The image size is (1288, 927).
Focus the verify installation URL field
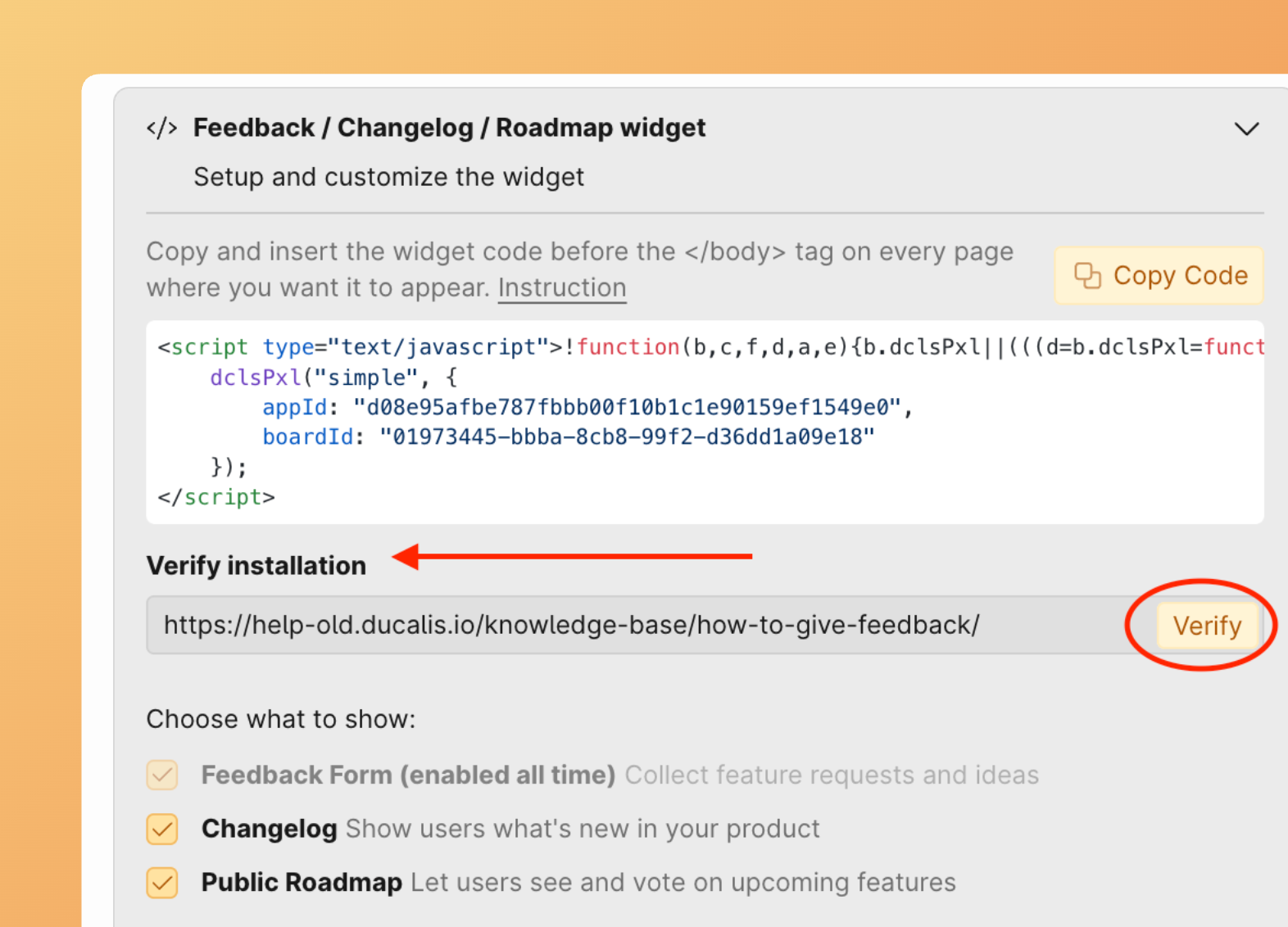pos(639,626)
